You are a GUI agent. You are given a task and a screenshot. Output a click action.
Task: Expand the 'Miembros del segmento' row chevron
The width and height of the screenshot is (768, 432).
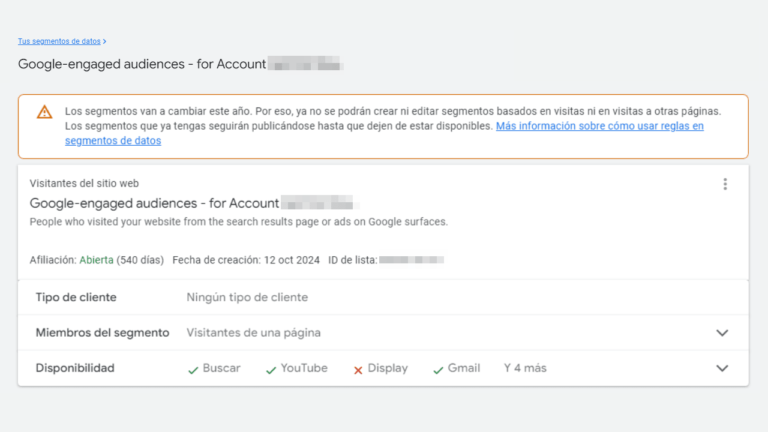[x=722, y=333]
